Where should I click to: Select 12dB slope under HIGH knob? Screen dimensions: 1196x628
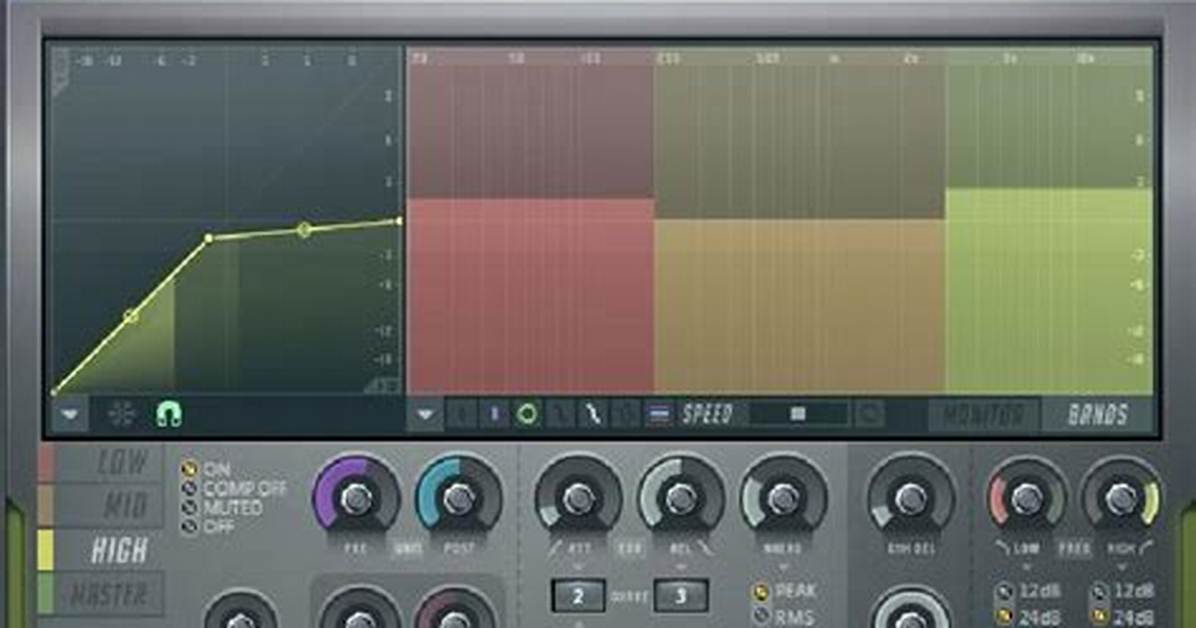[x=1122, y=591]
